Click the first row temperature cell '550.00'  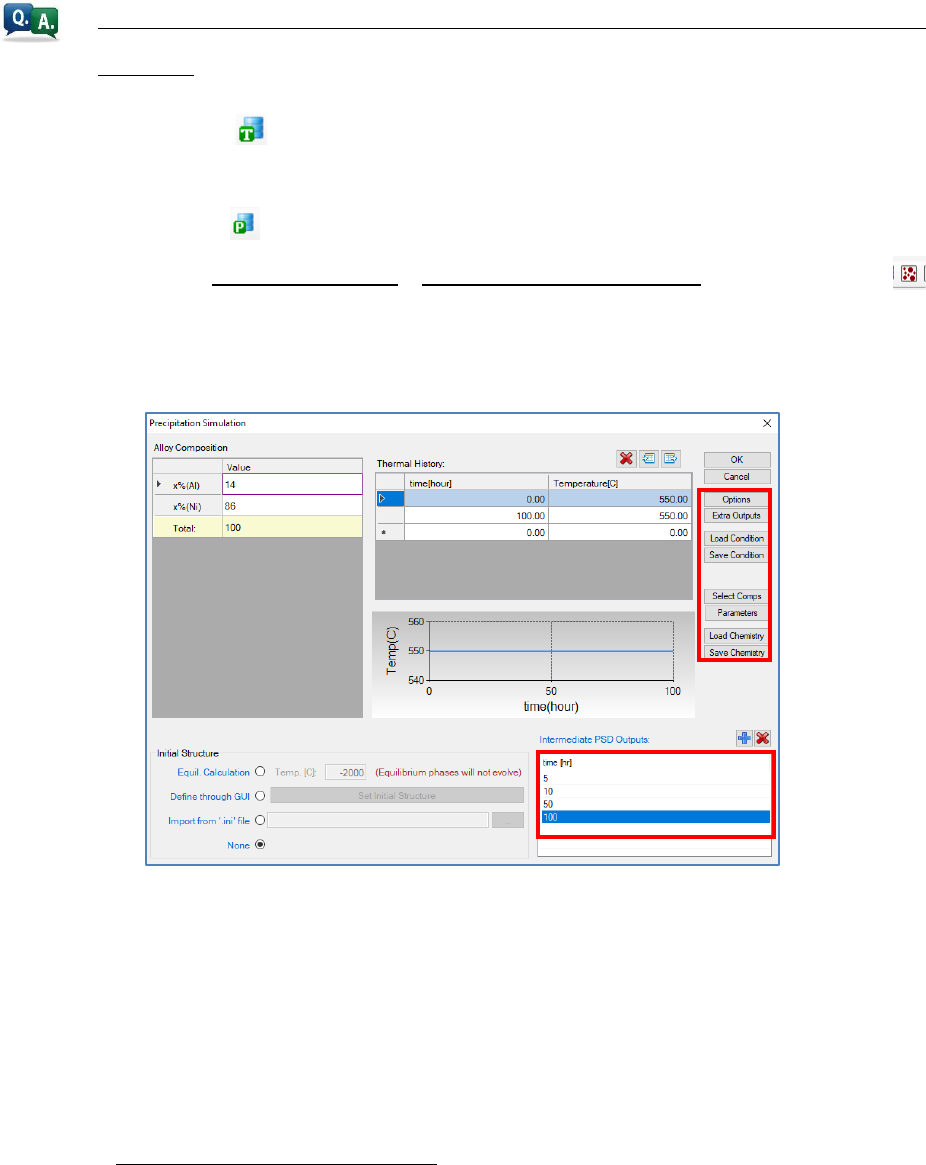click(620, 499)
